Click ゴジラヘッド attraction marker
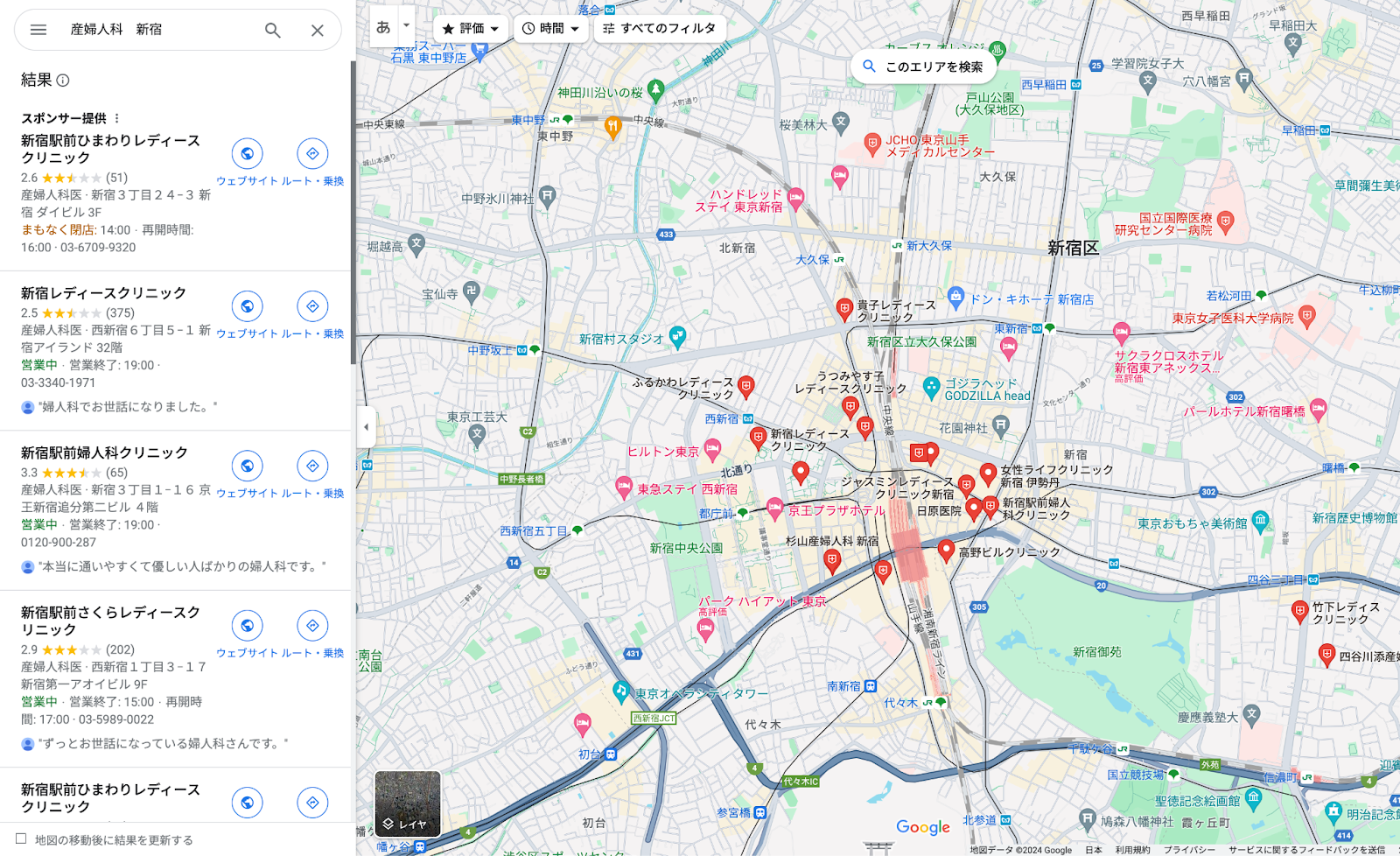 tap(932, 386)
